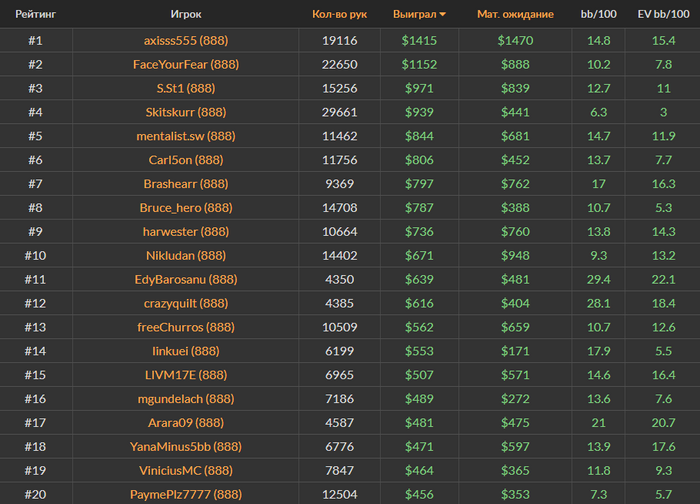Sort by bb/100 column header
Viewport: 700px width, 504px height.
(598, 15)
